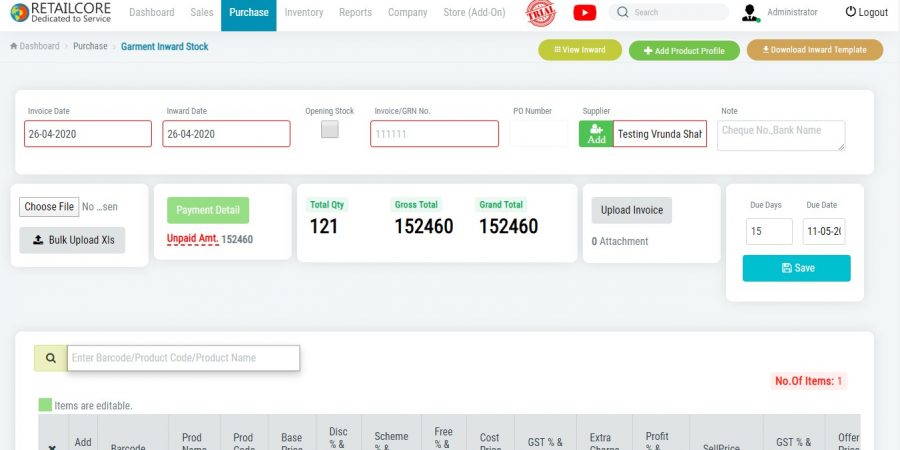
Task: Click the barcode/product name search box
Action: pyautogui.click(x=184, y=358)
